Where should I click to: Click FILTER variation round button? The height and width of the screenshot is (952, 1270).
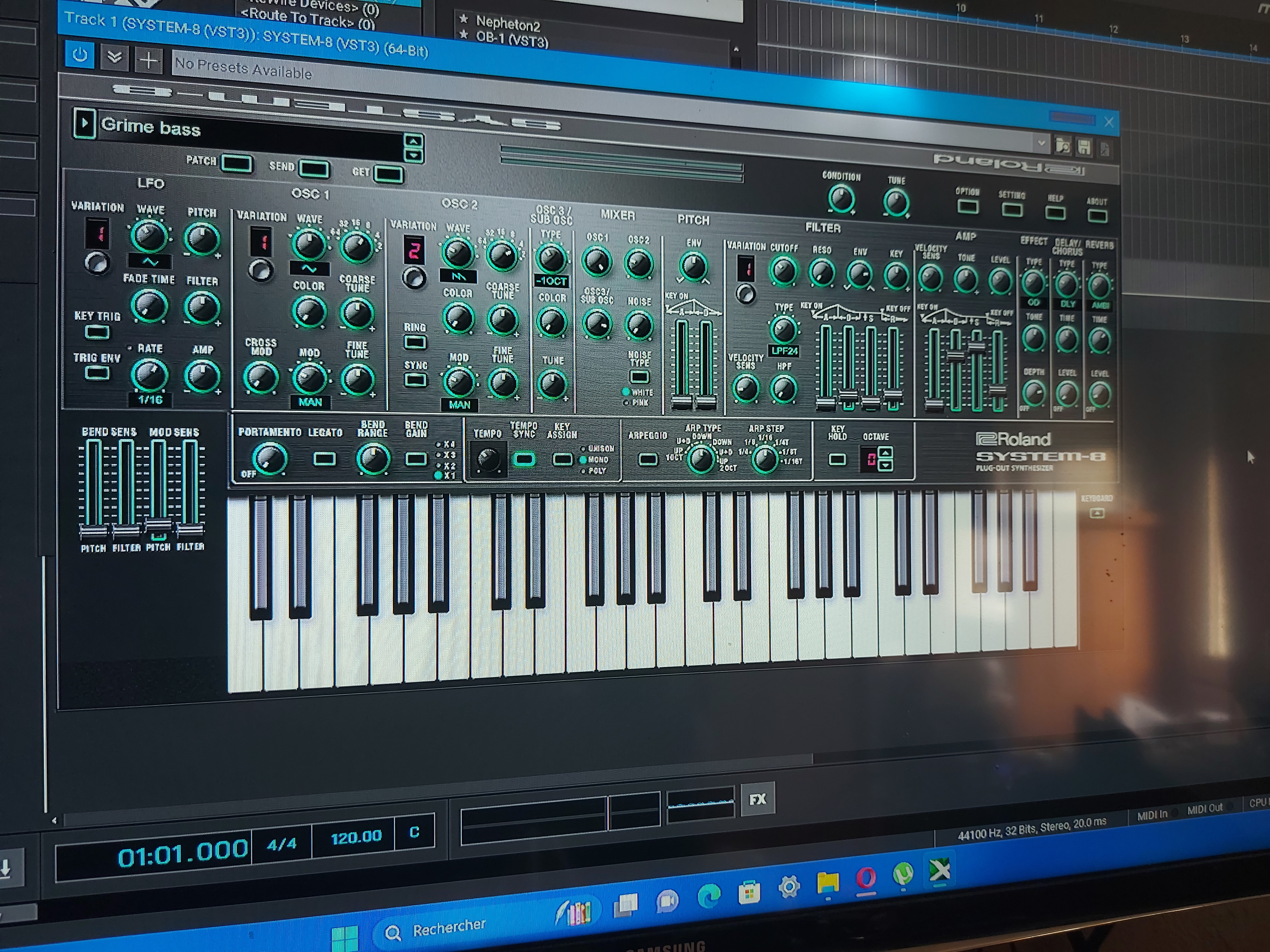745,294
